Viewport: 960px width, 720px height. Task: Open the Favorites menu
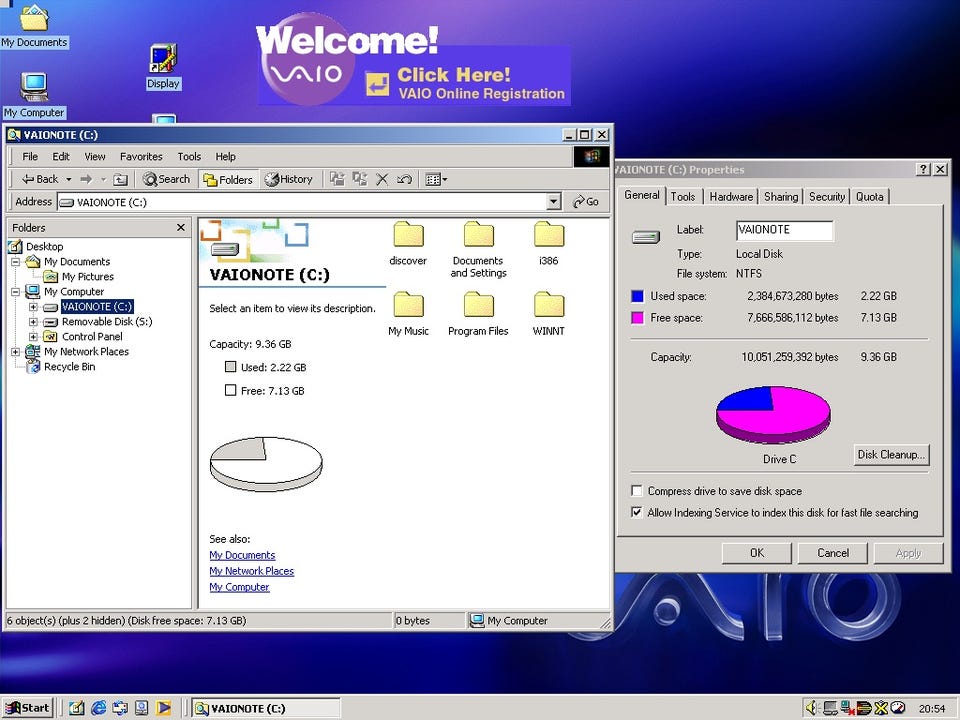click(x=141, y=157)
